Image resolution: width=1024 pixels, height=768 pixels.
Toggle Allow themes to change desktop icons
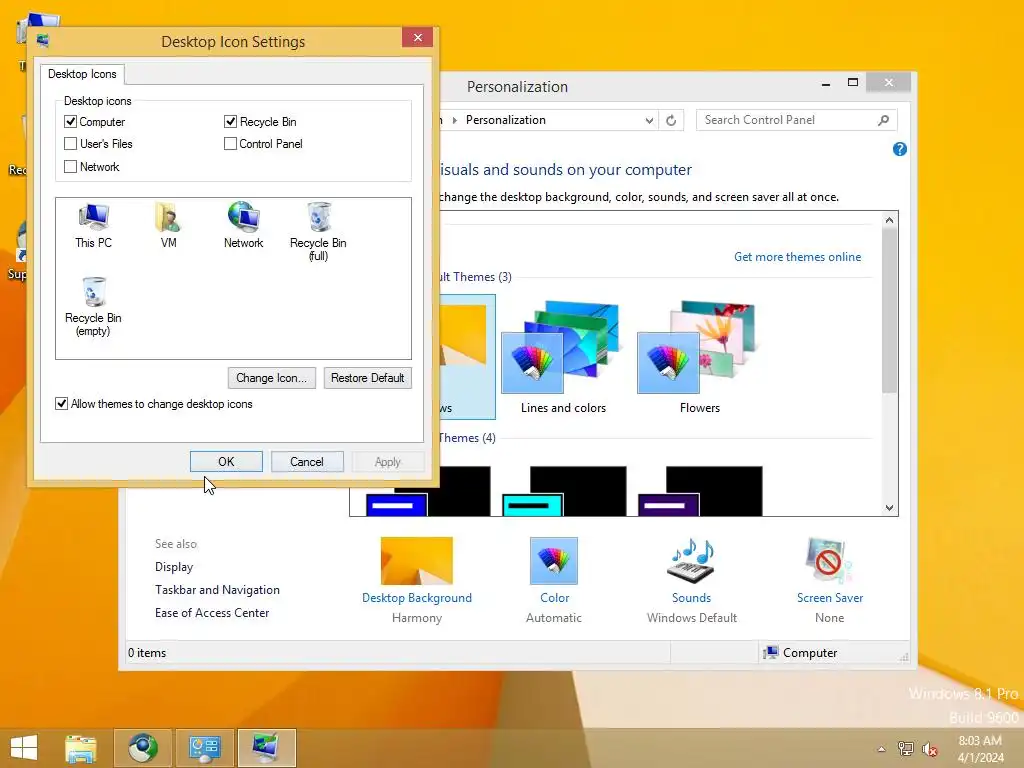coord(61,404)
